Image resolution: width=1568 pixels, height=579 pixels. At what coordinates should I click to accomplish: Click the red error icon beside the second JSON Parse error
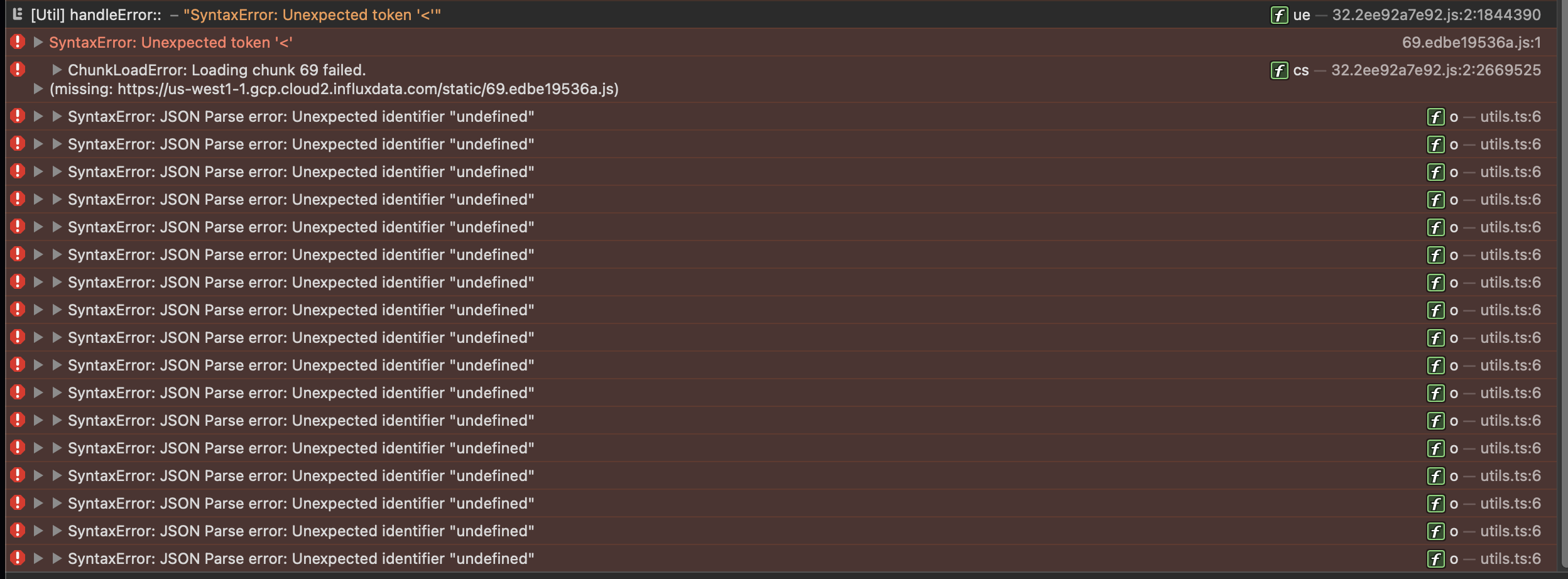pos(18,144)
